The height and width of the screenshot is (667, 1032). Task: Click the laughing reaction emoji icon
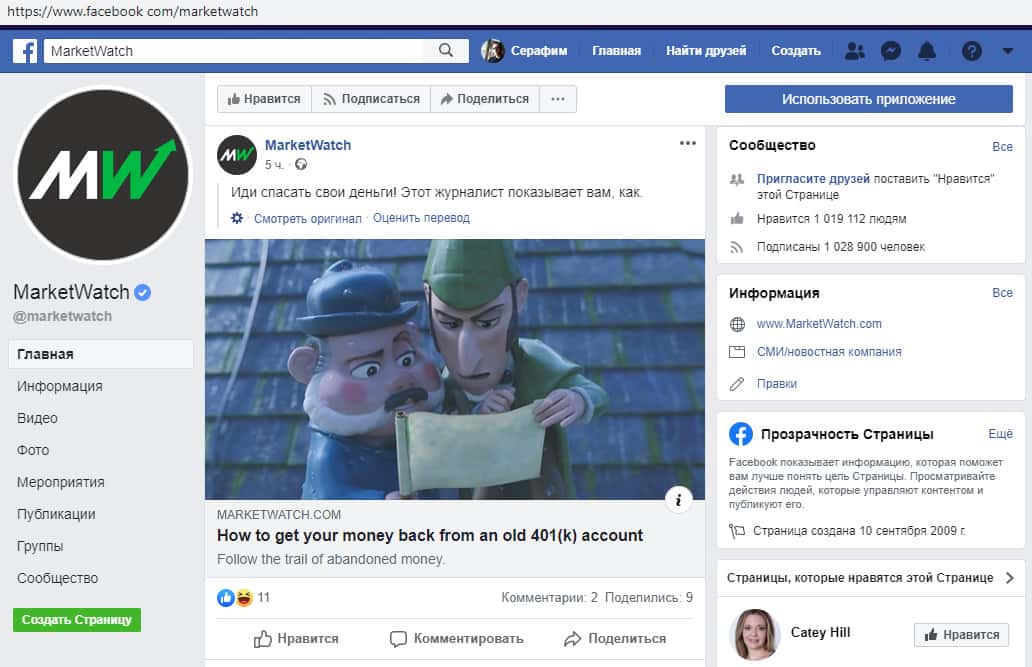click(x=244, y=597)
